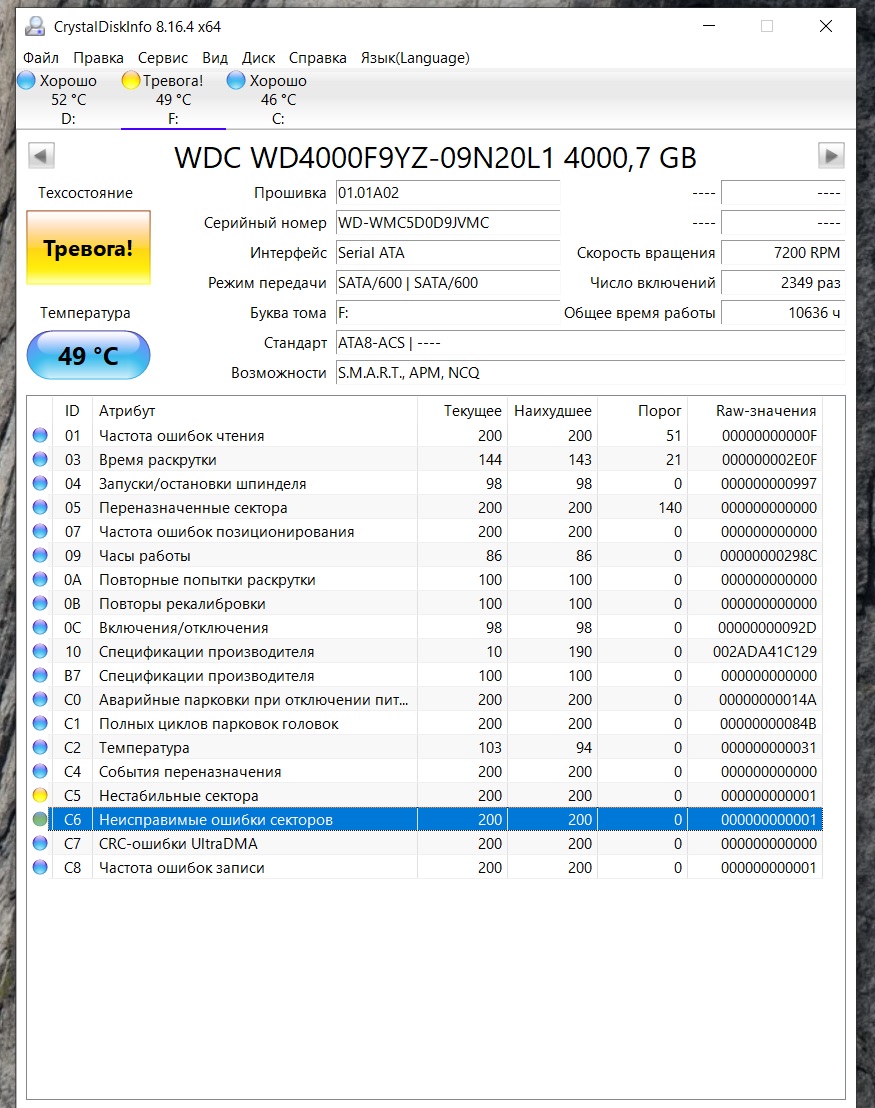Click the power-on hours field 10636 ч

pos(783,312)
